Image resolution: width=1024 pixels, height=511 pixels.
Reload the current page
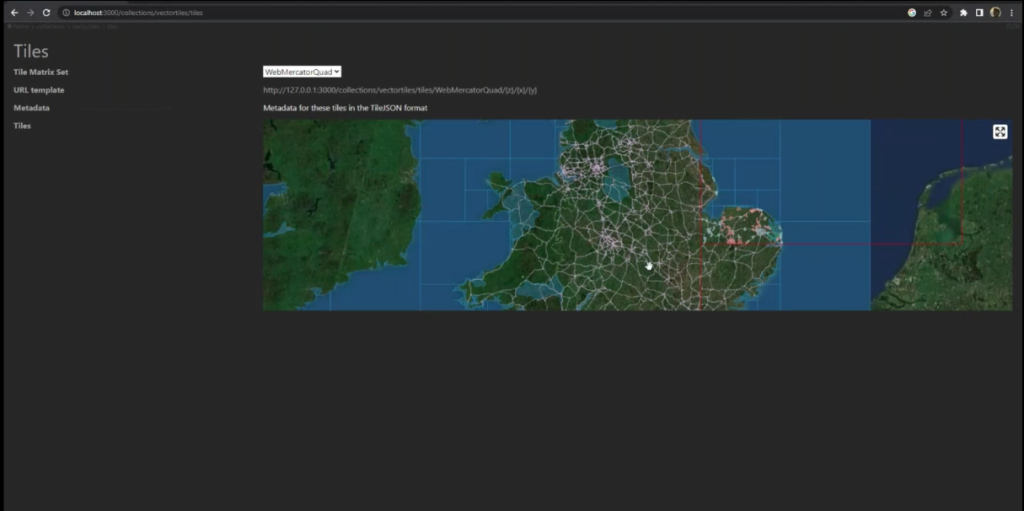tap(46, 12)
